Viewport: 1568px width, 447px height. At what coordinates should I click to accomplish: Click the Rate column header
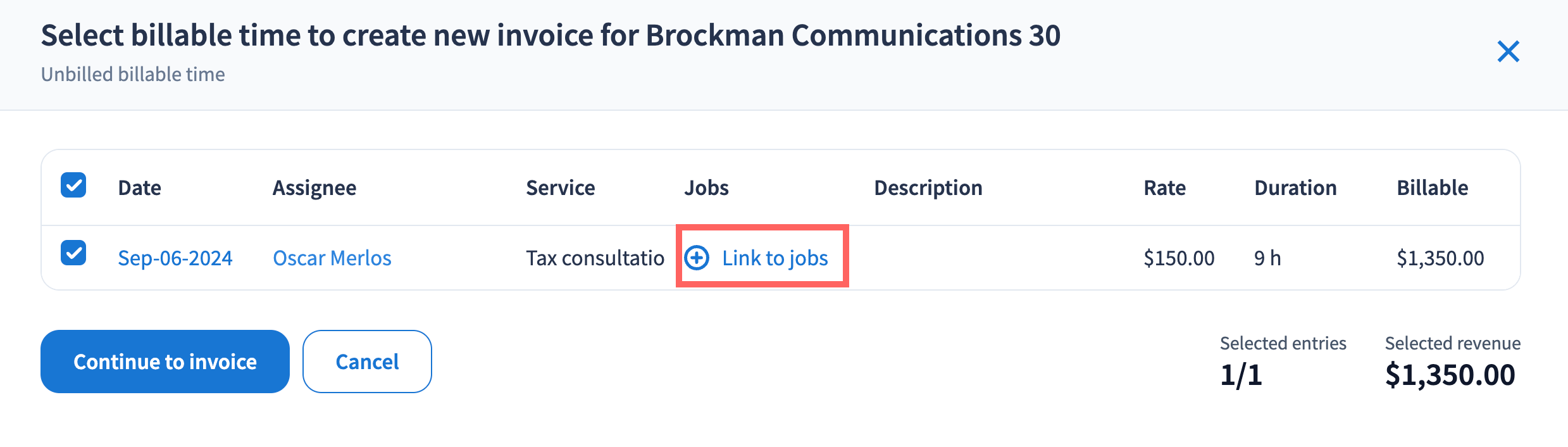(1164, 188)
